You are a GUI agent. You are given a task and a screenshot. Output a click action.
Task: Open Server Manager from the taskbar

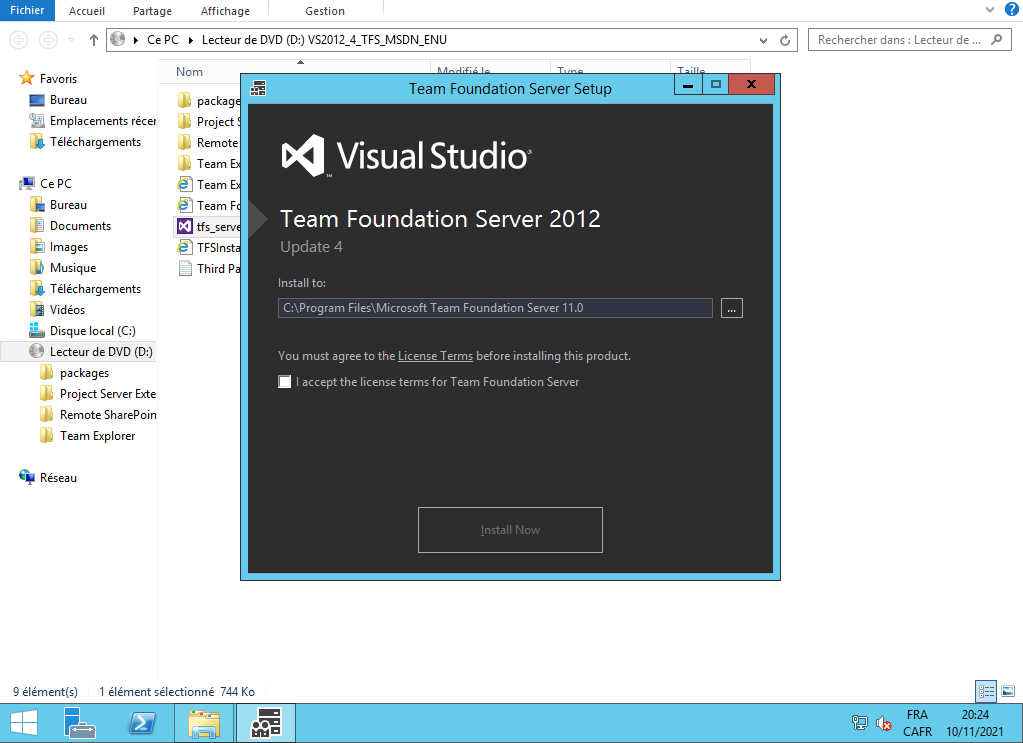(79, 723)
